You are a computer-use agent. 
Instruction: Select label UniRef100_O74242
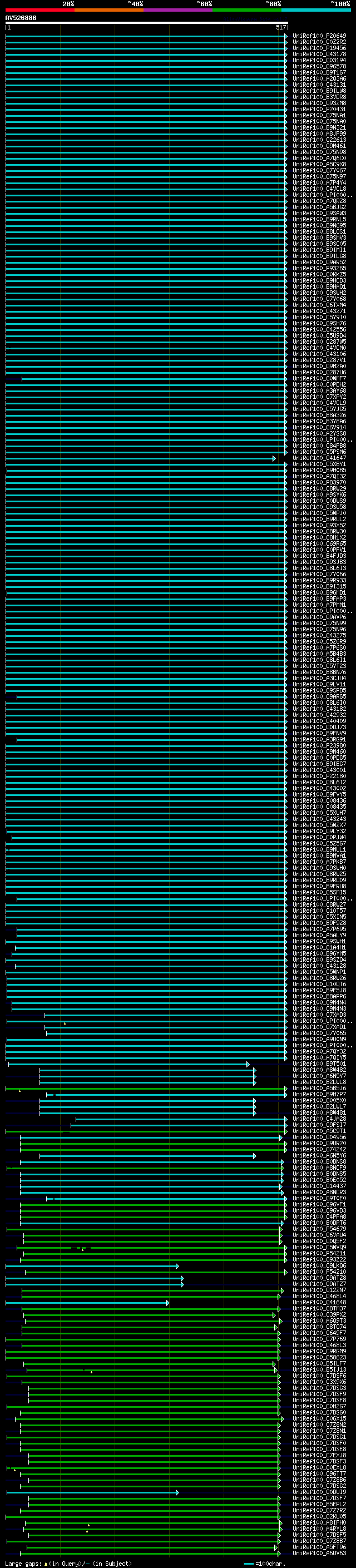pyautogui.click(x=319, y=1149)
